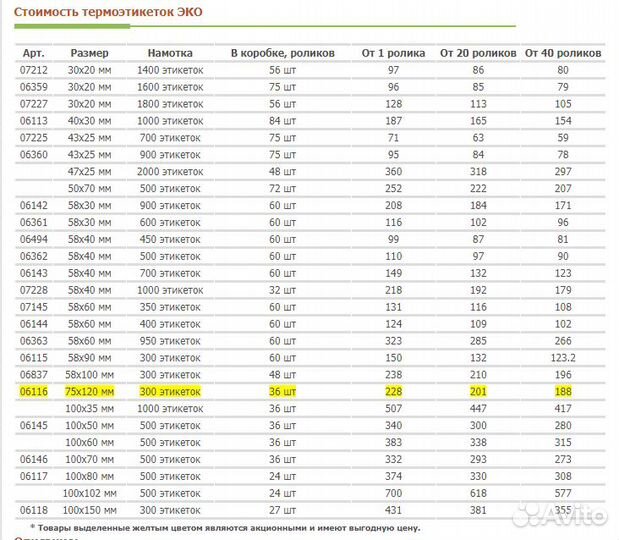Image resolution: width=619 pixels, height=540 pixels.
Task: Click the yellow-highlight footnote text below table
Action: coord(225,528)
